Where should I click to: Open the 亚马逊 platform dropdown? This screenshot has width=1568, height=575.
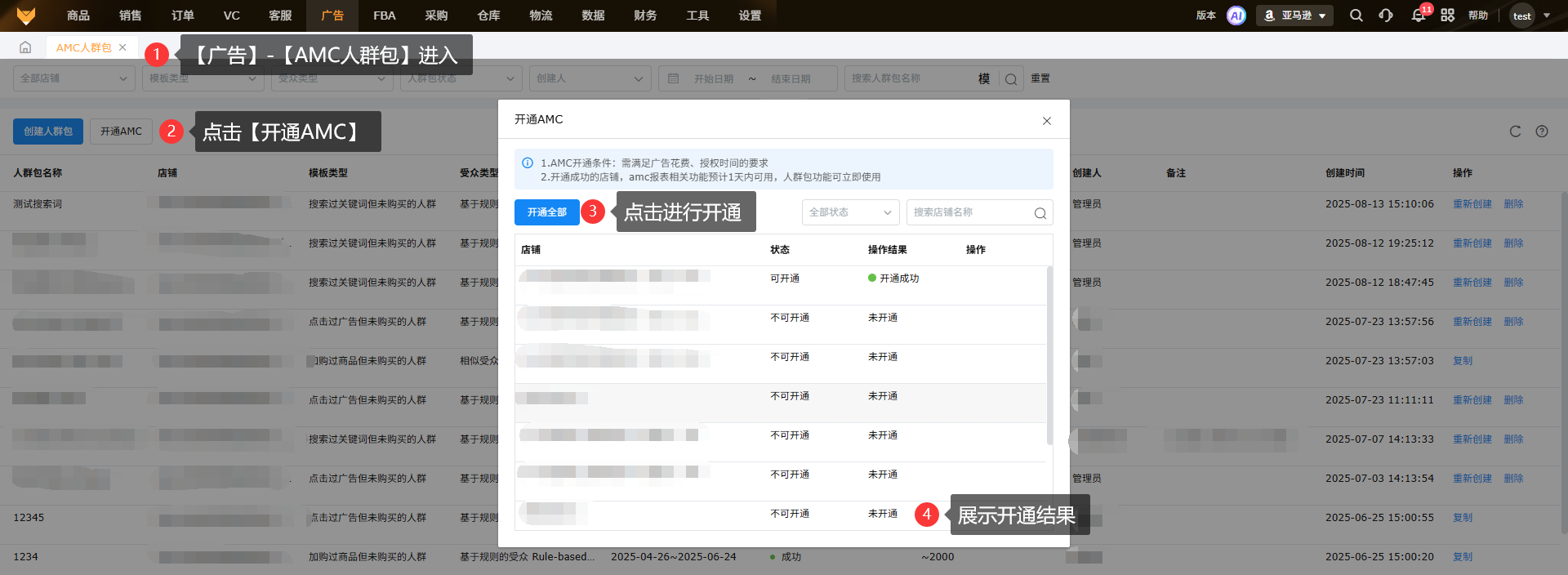click(1294, 16)
